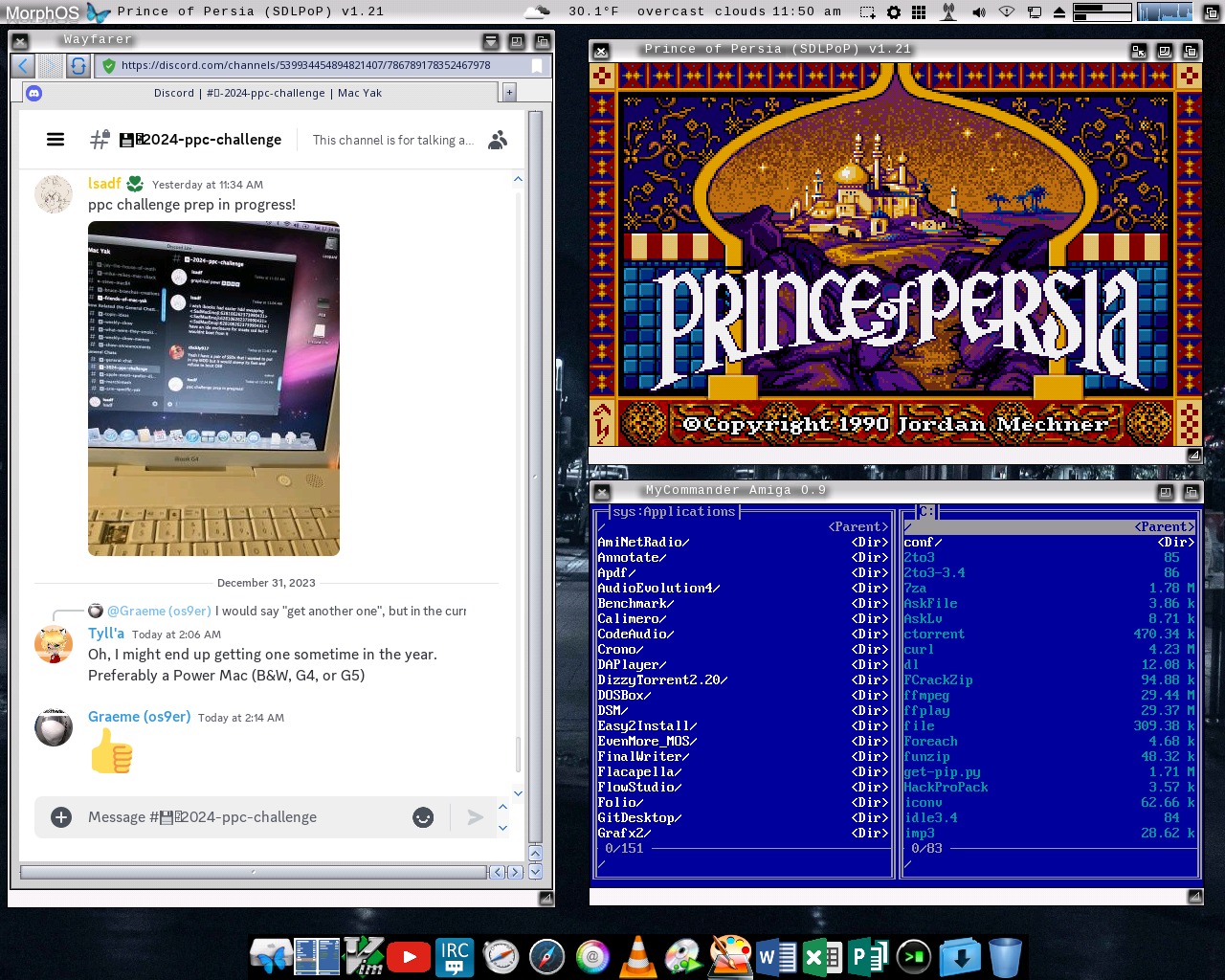Click the Wayfarer URL address field

coord(324,66)
